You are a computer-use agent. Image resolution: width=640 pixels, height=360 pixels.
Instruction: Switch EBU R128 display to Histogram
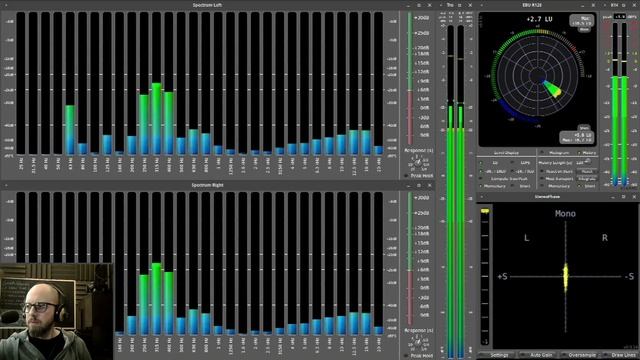pyautogui.click(x=556, y=153)
